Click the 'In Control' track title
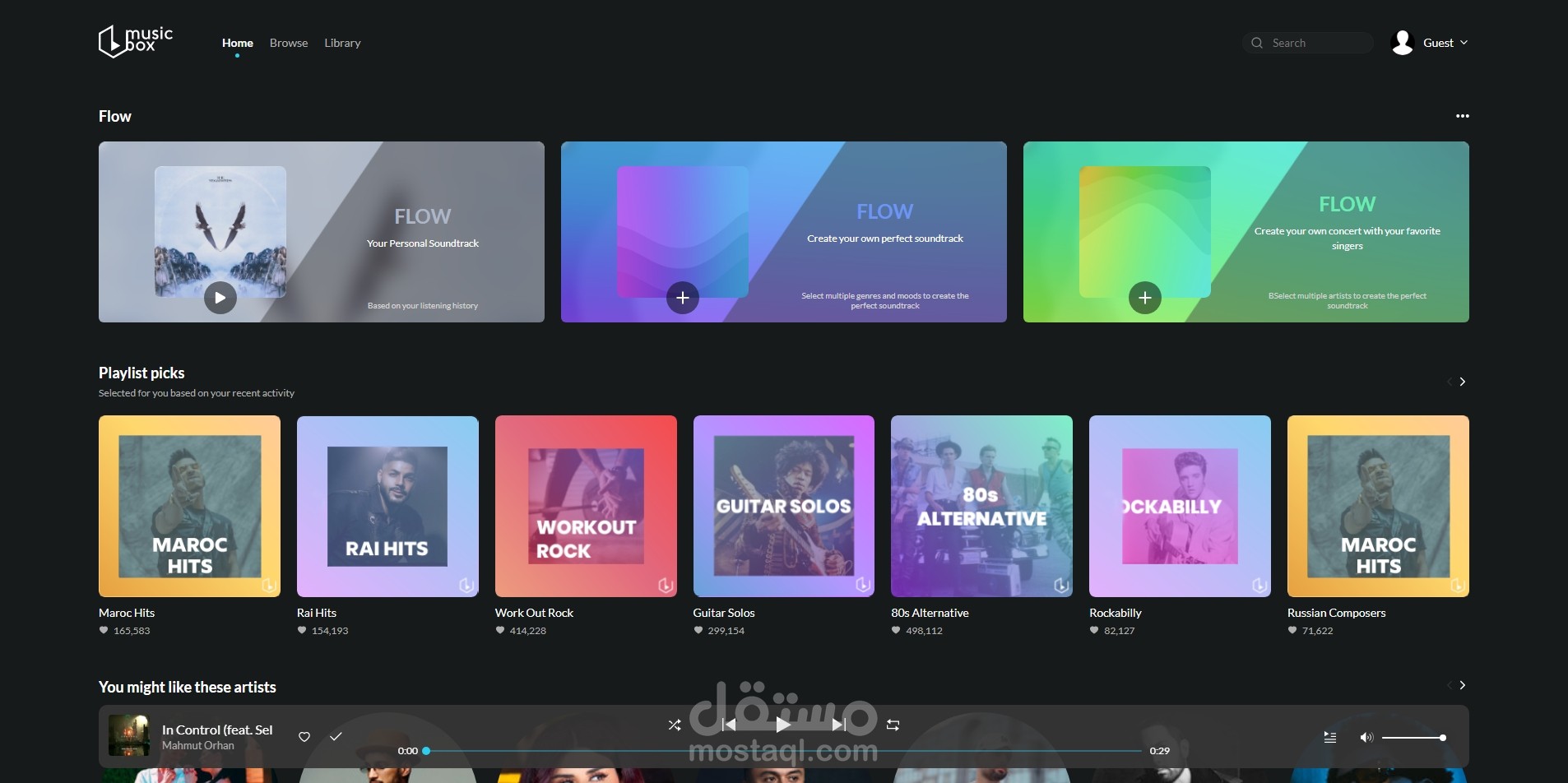 [217, 730]
